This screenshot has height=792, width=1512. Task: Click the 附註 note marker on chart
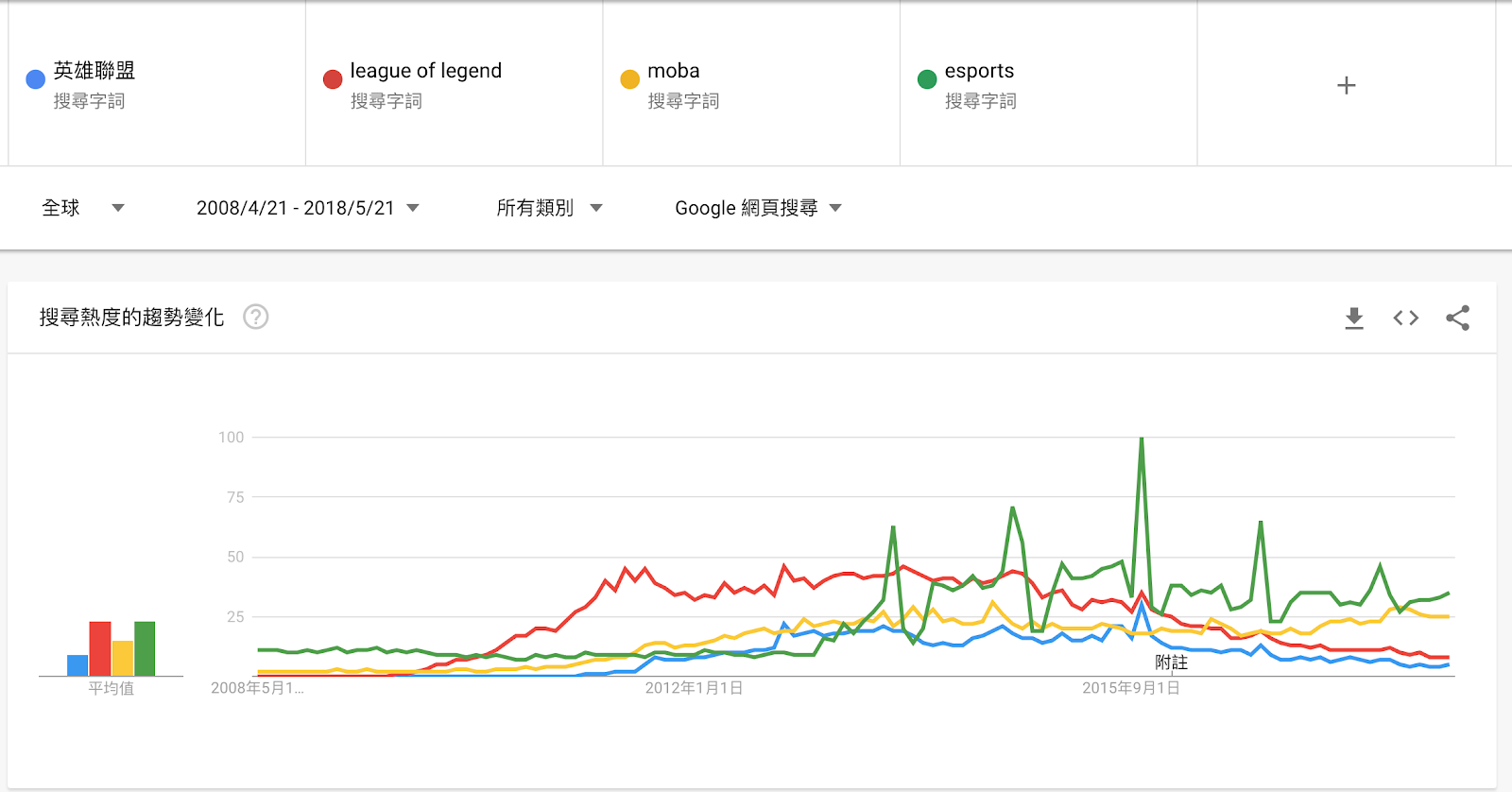tap(1171, 662)
